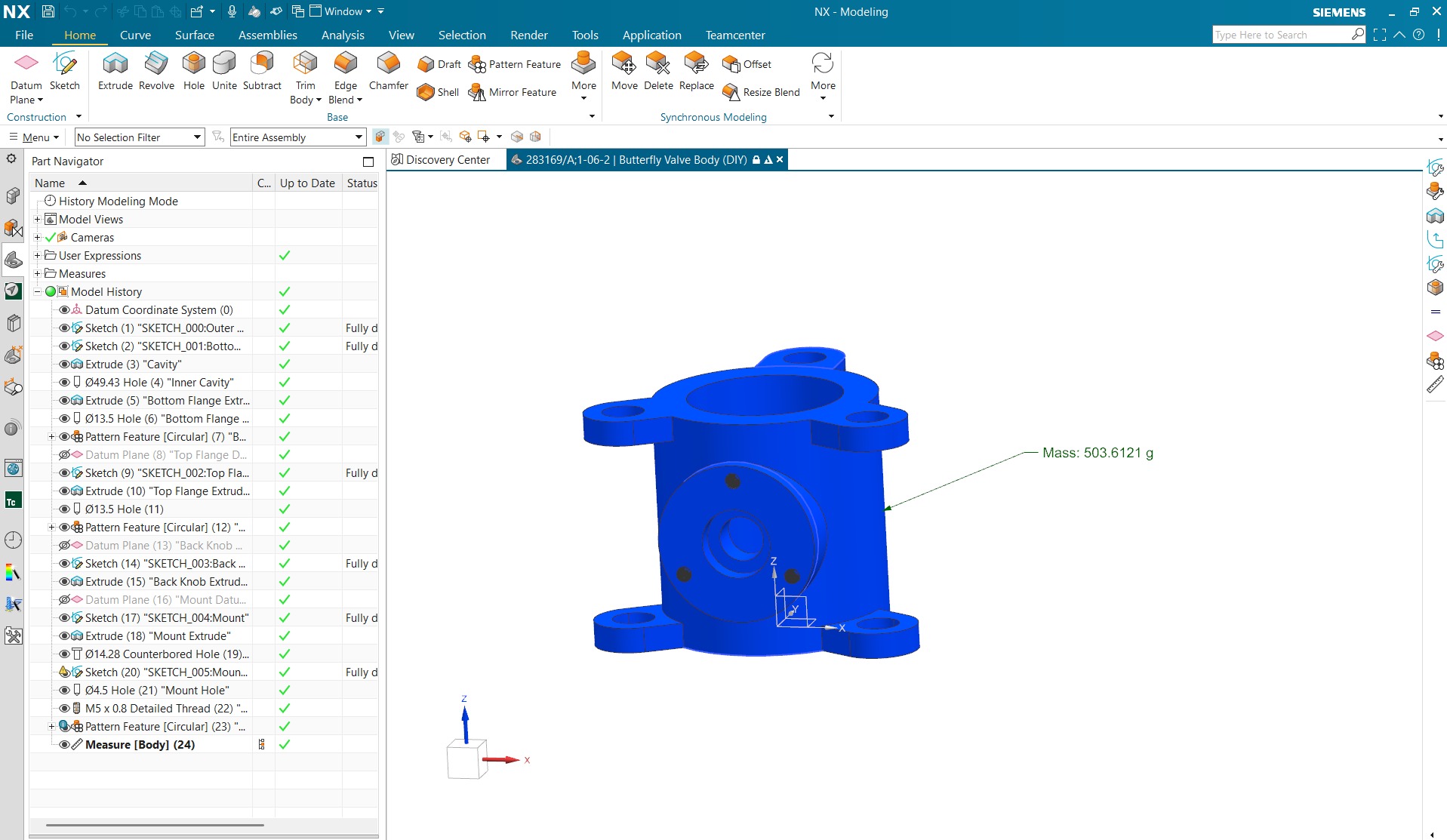Image resolution: width=1447 pixels, height=840 pixels.
Task: Expand Pattern Feature [Circular] (7)
Action: (x=51, y=437)
